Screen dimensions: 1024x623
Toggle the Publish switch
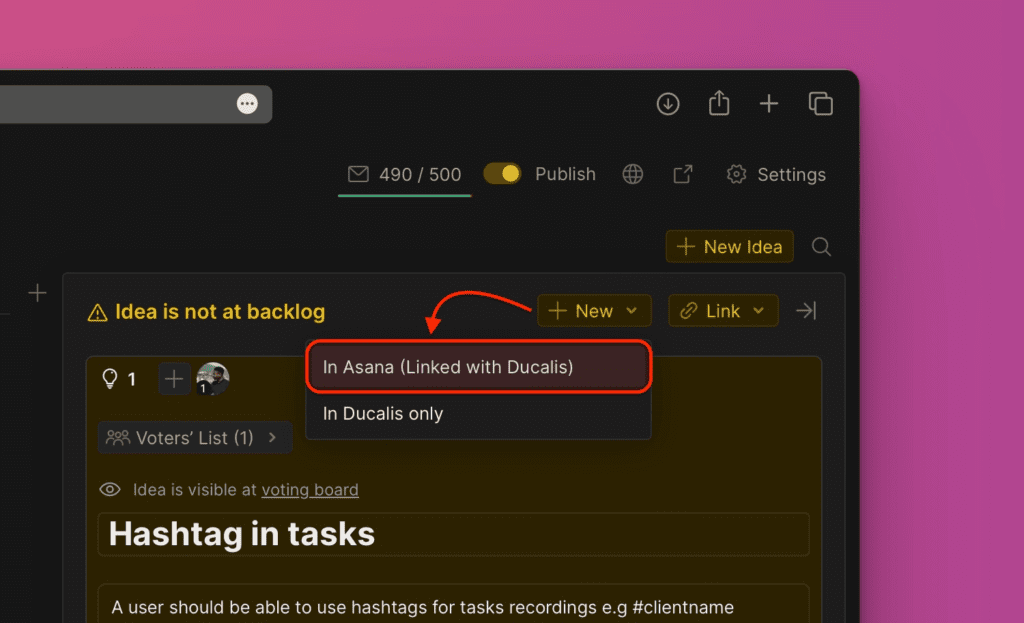502,172
